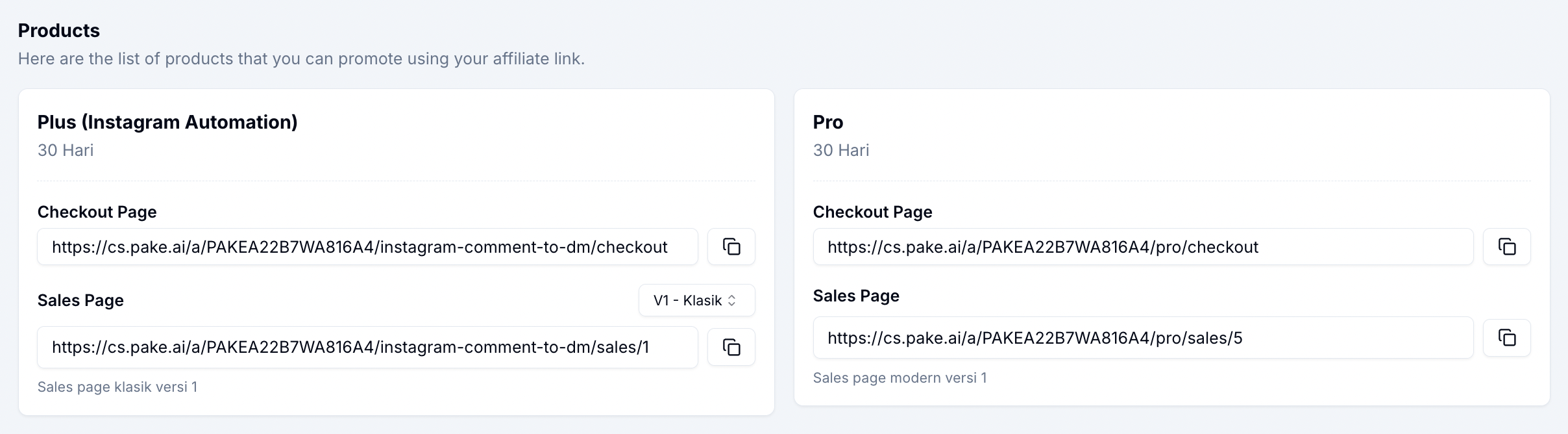The width and height of the screenshot is (1568, 434).
Task: Copy the Plus sales page link
Action: (x=731, y=348)
